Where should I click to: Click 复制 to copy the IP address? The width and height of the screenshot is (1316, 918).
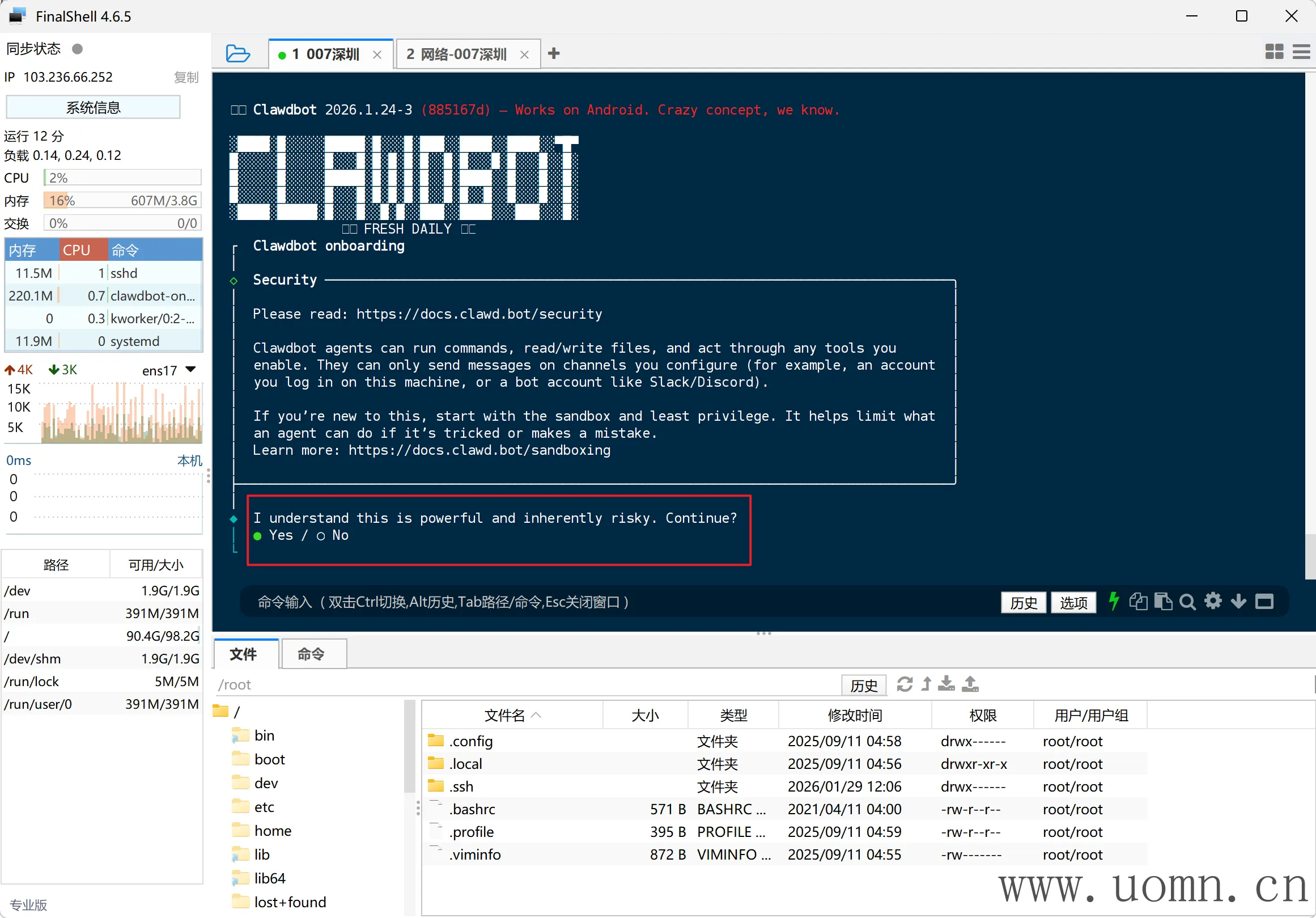186,78
